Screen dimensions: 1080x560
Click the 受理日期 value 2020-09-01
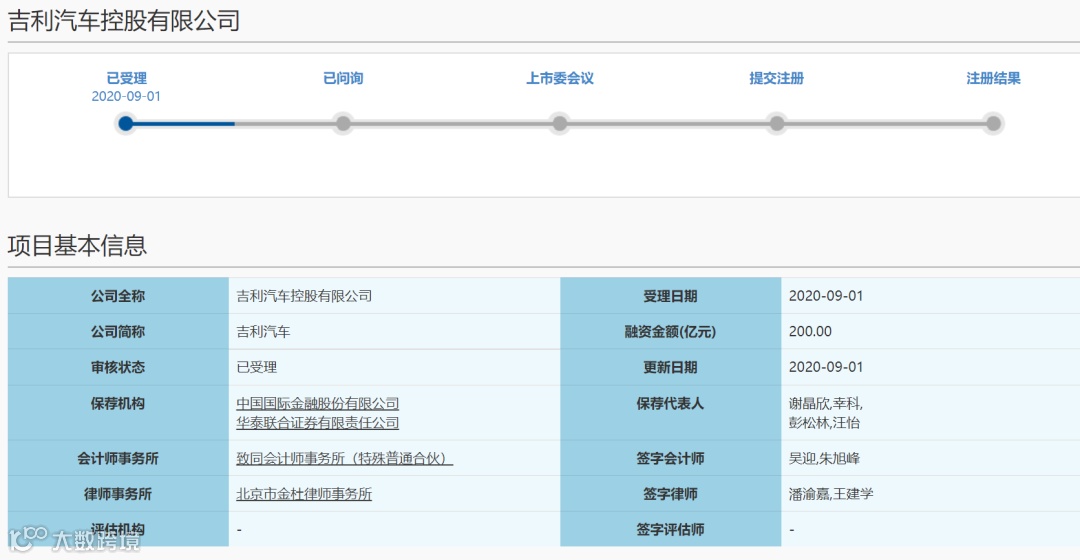pyautogui.click(x=826, y=296)
